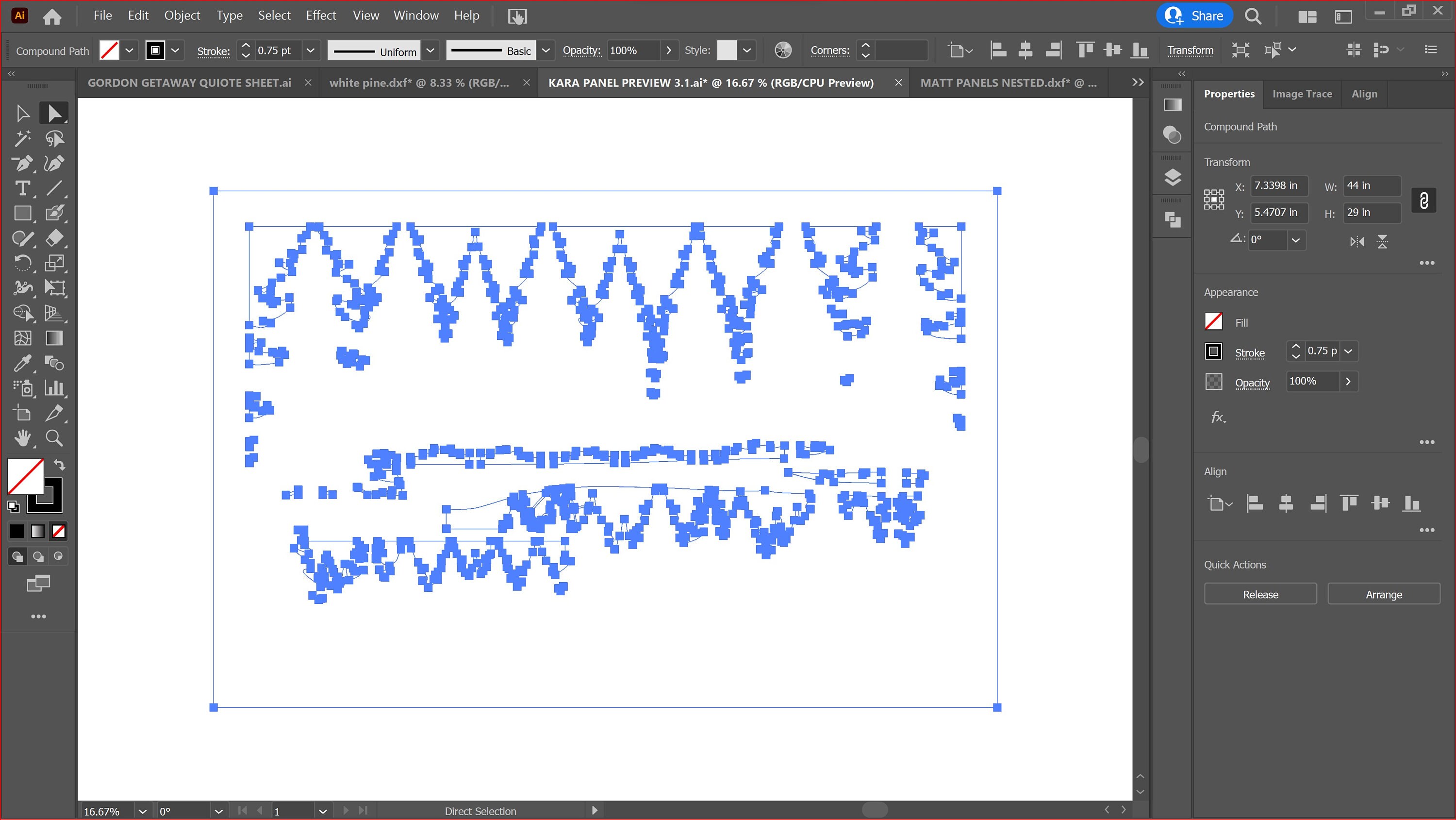
Task: Select the Eyedropper tool
Action: (23, 363)
